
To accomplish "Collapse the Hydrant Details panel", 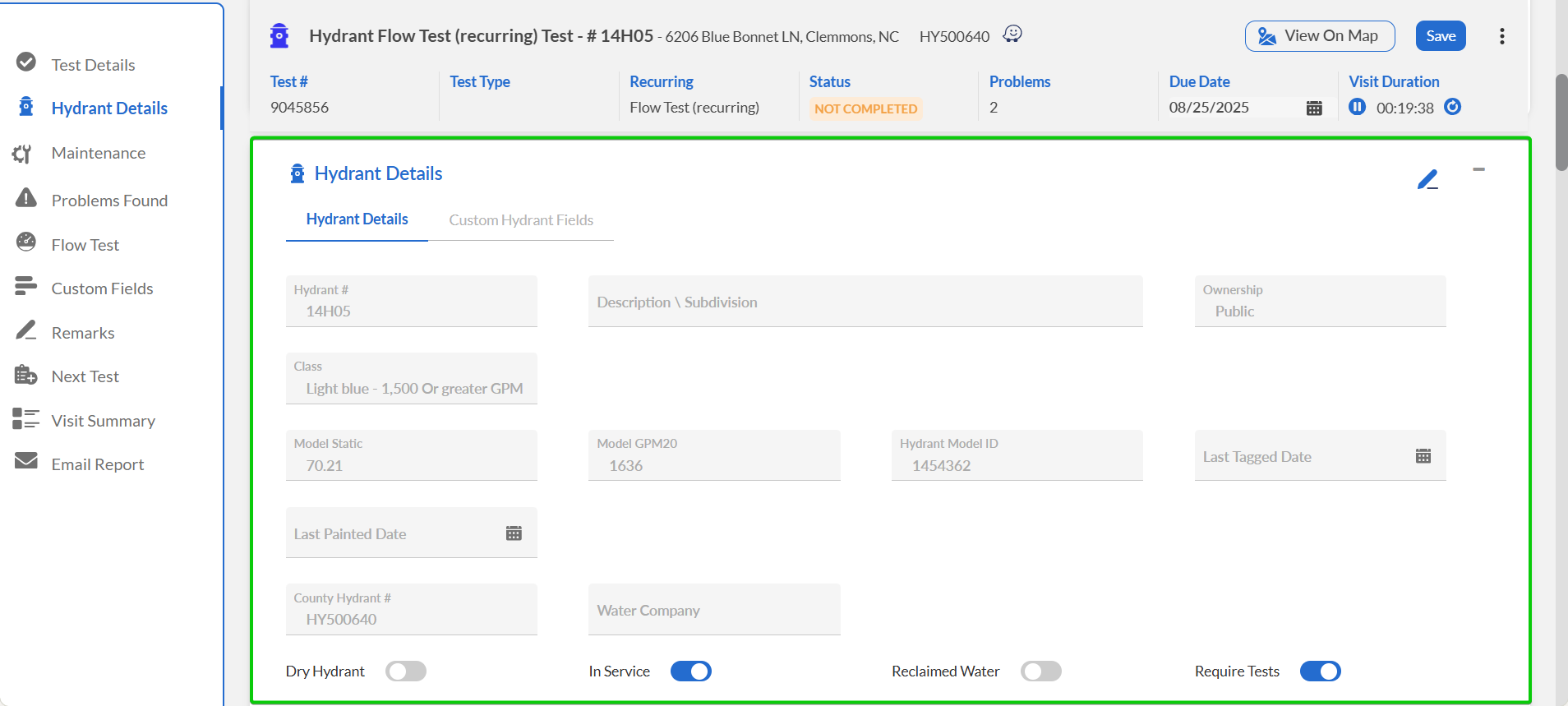I will click(x=1478, y=169).
